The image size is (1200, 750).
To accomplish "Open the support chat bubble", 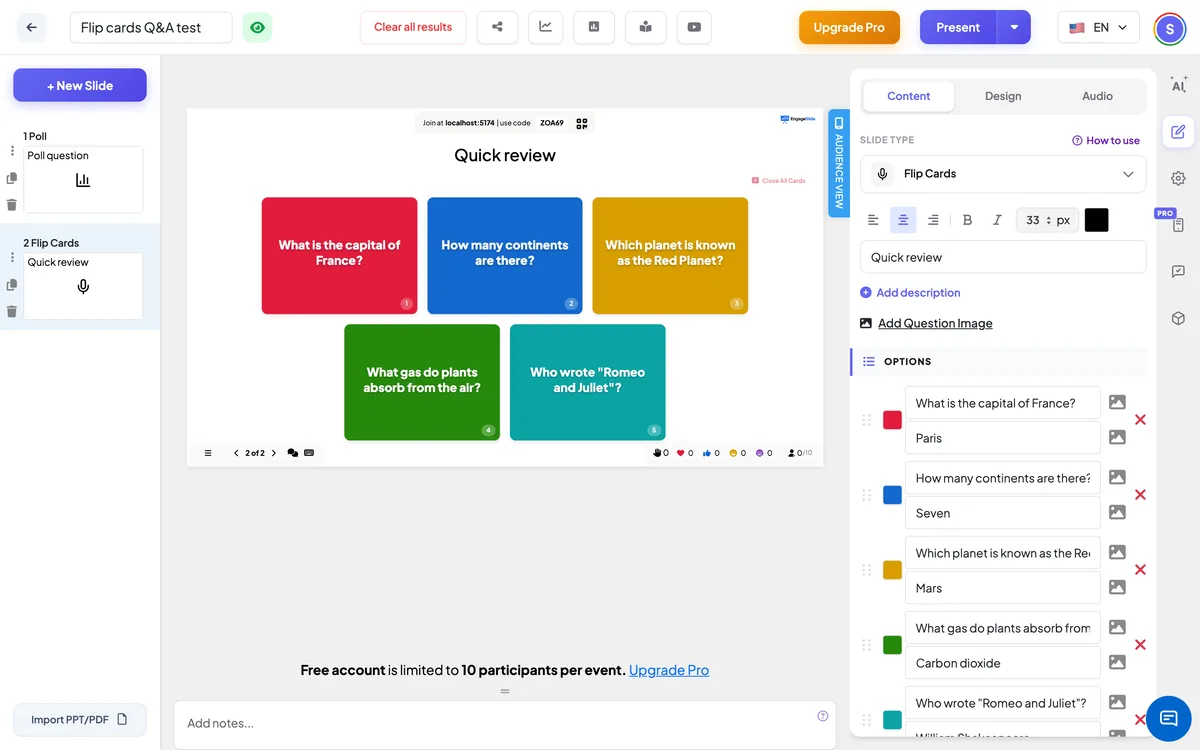I will point(1168,718).
